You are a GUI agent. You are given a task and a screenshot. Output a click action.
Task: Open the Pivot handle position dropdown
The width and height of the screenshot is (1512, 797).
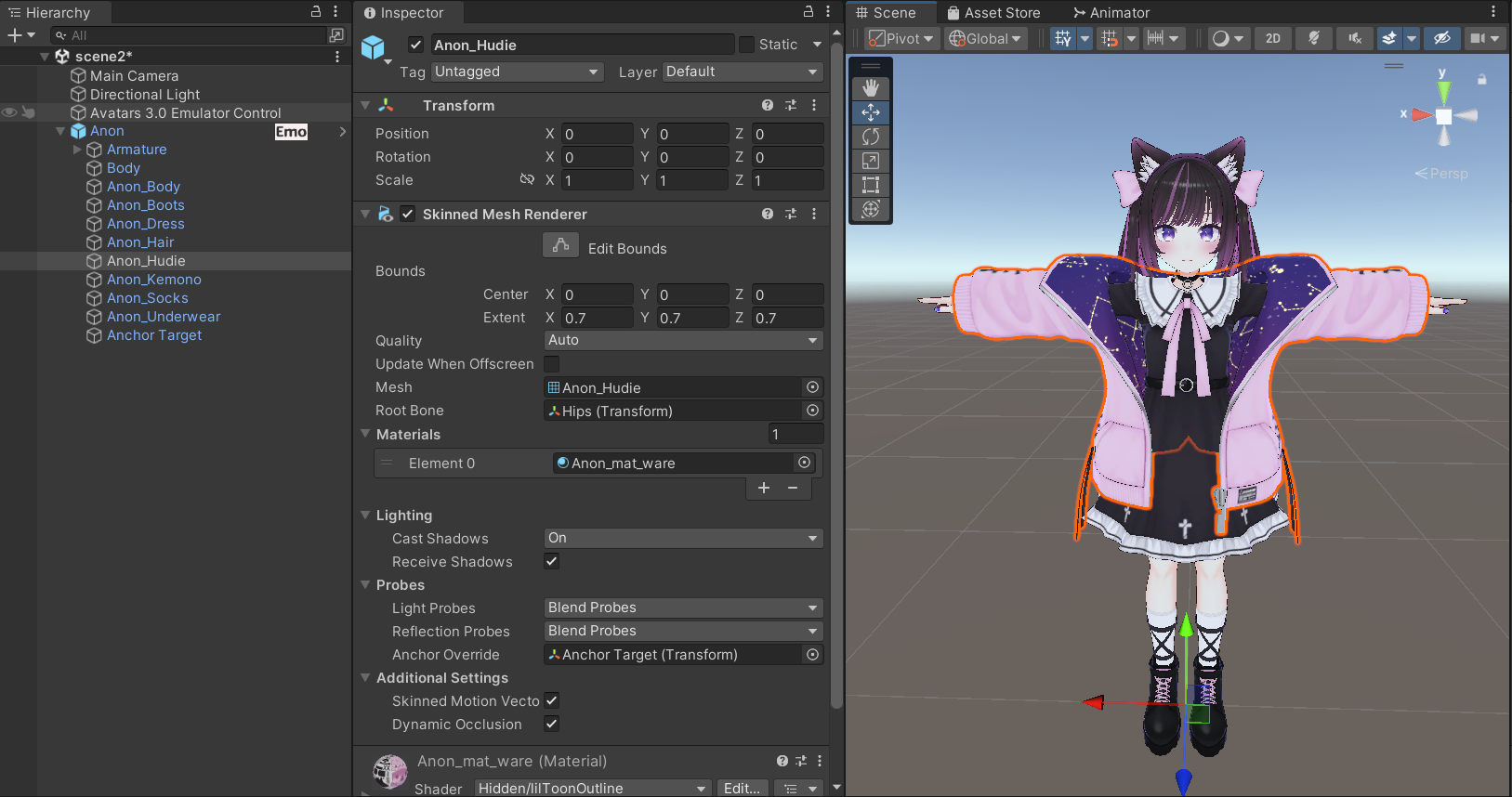click(901, 38)
